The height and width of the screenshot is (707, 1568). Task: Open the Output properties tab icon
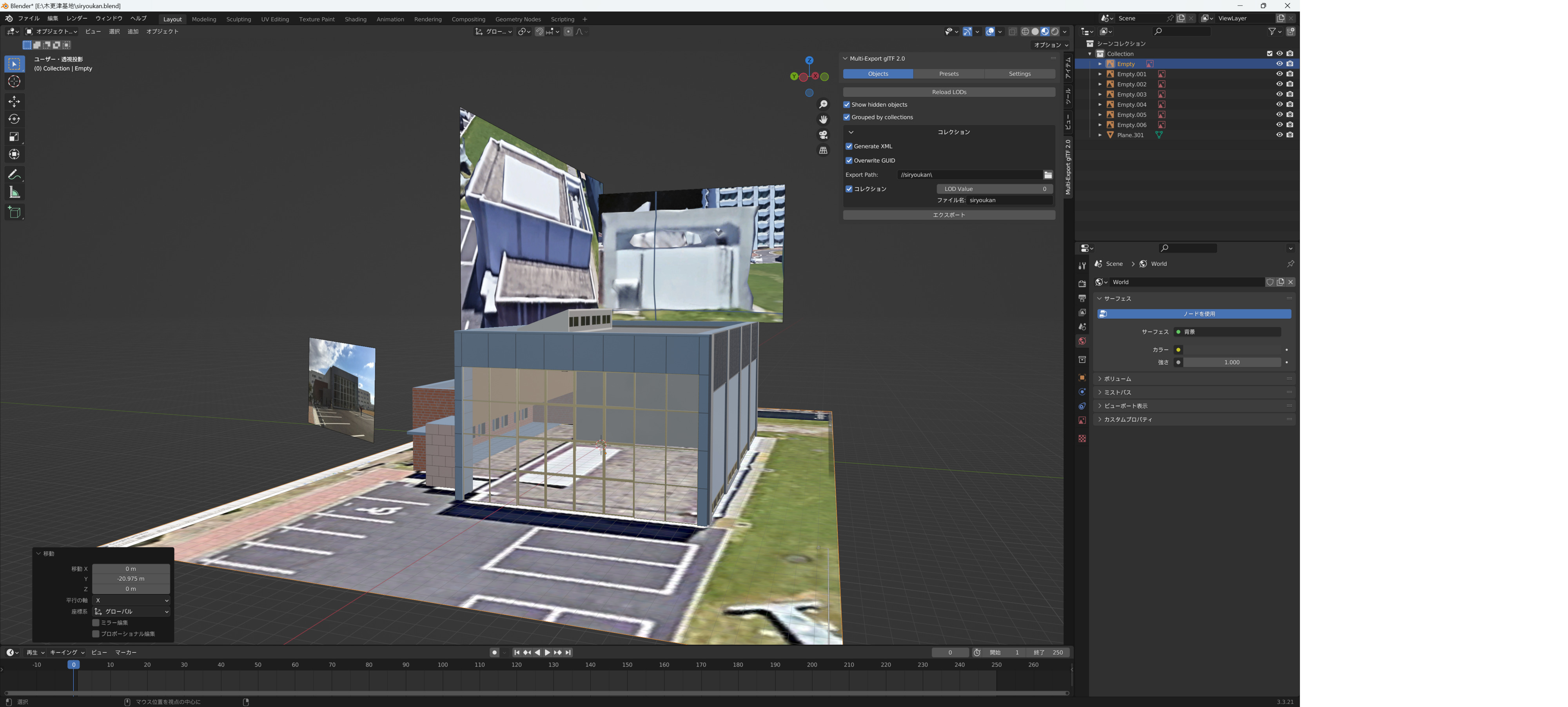[x=1082, y=298]
